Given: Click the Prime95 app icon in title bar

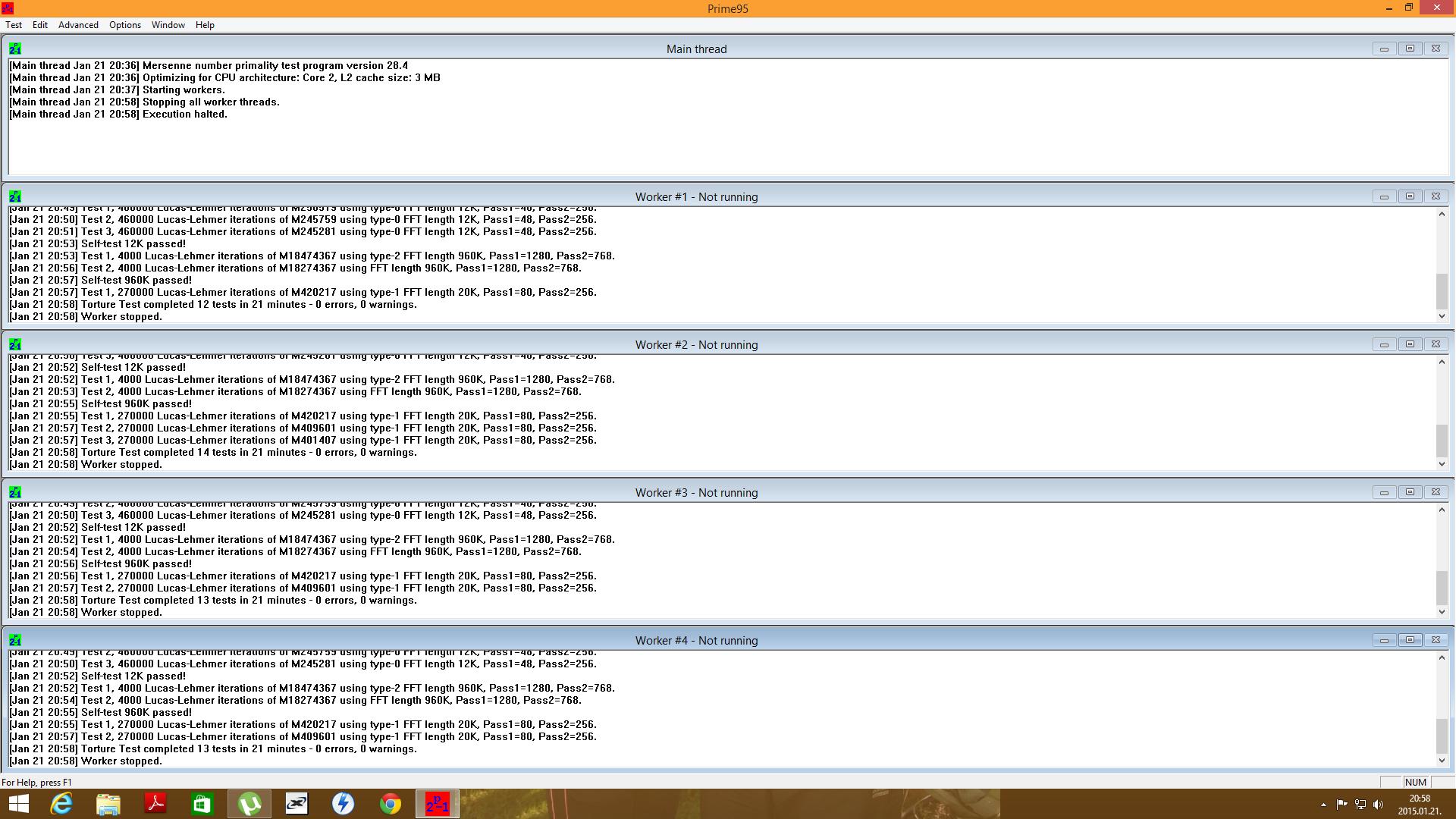Looking at the screenshot, I should click(x=7, y=8).
